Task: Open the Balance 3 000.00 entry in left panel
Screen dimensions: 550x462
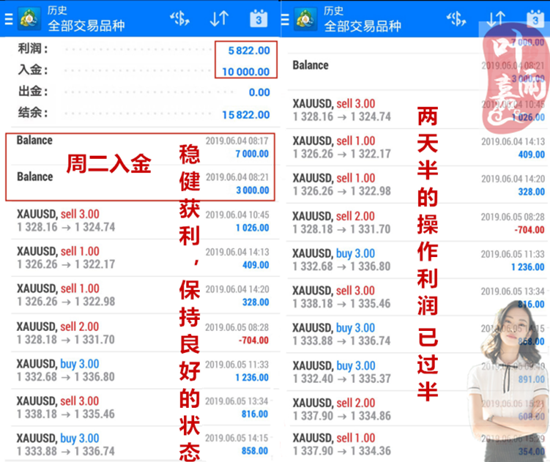Action: (x=143, y=183)
